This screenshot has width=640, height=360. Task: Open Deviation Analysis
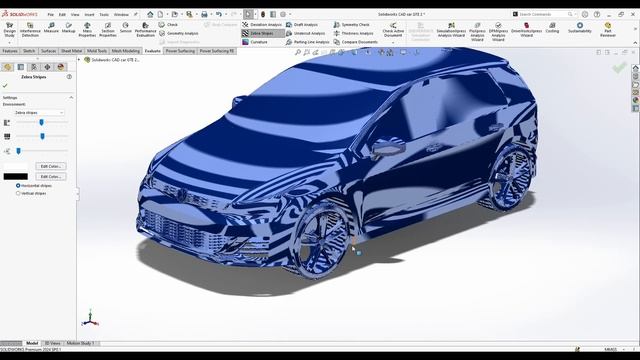coord(262,24)
